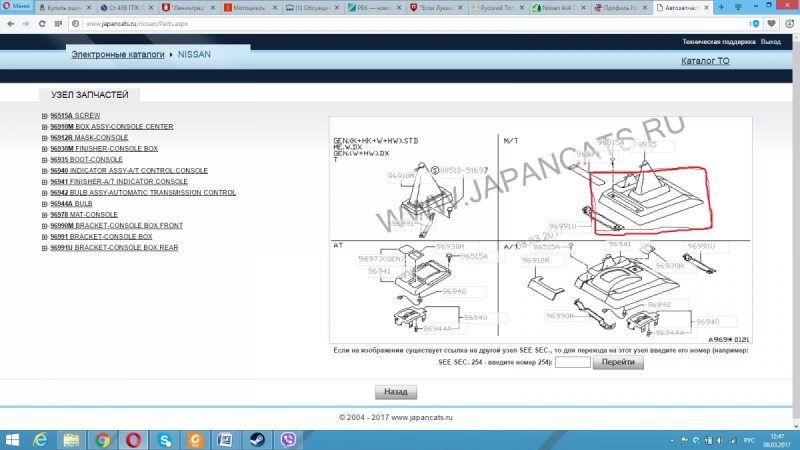The width and height of the screenshot is (800, 450).
Task: Go forward using browser forward arrow
Action: click(x=26, y=23)
